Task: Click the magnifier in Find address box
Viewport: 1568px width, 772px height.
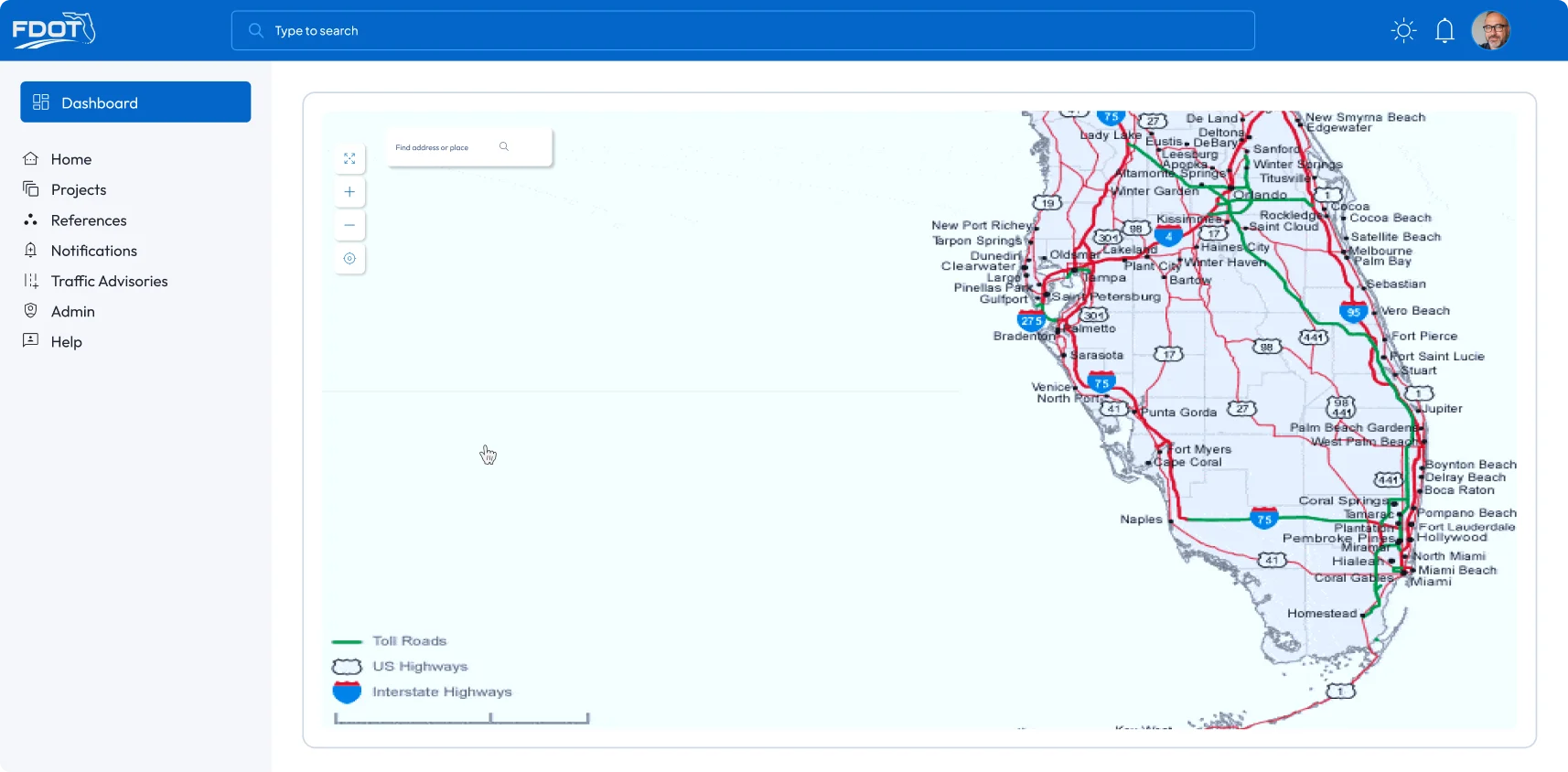Action: (x=504, y=147)
